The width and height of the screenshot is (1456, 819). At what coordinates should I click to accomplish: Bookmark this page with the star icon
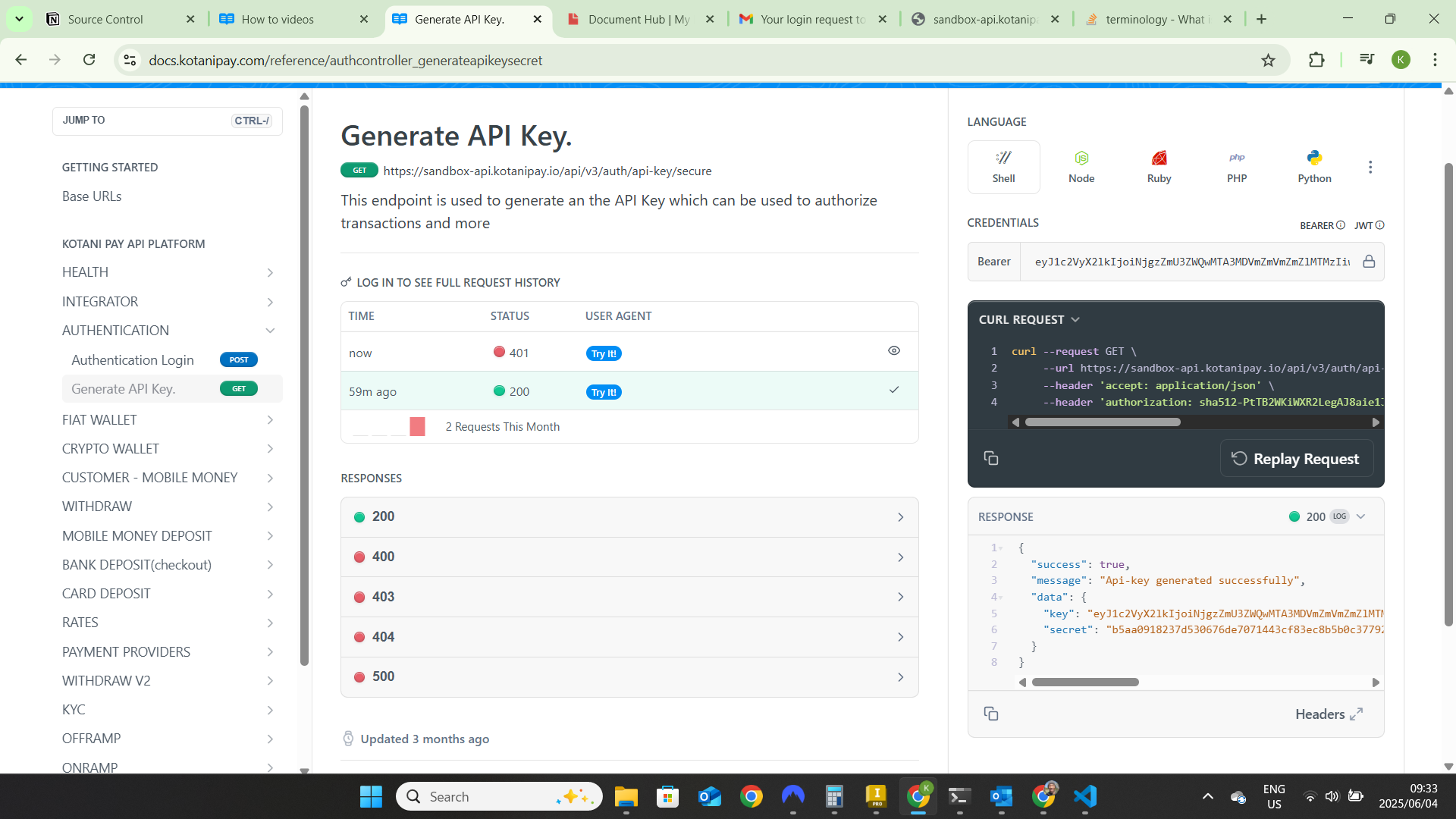tap(1268, 60)
